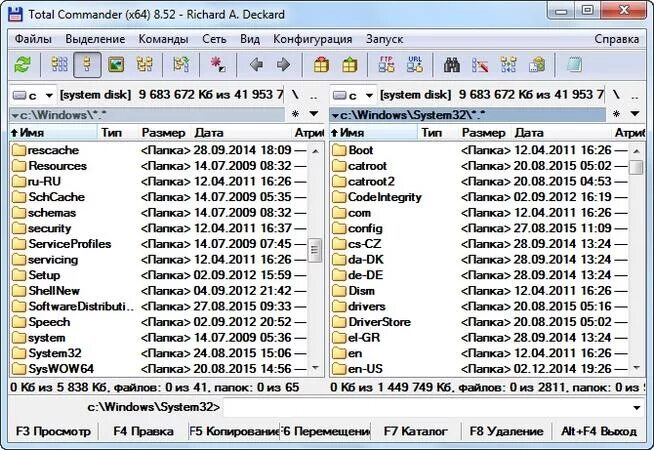Screen dimensions: 654x450
Task: Open Notepad toolbar icon
Action: point(574,65)
